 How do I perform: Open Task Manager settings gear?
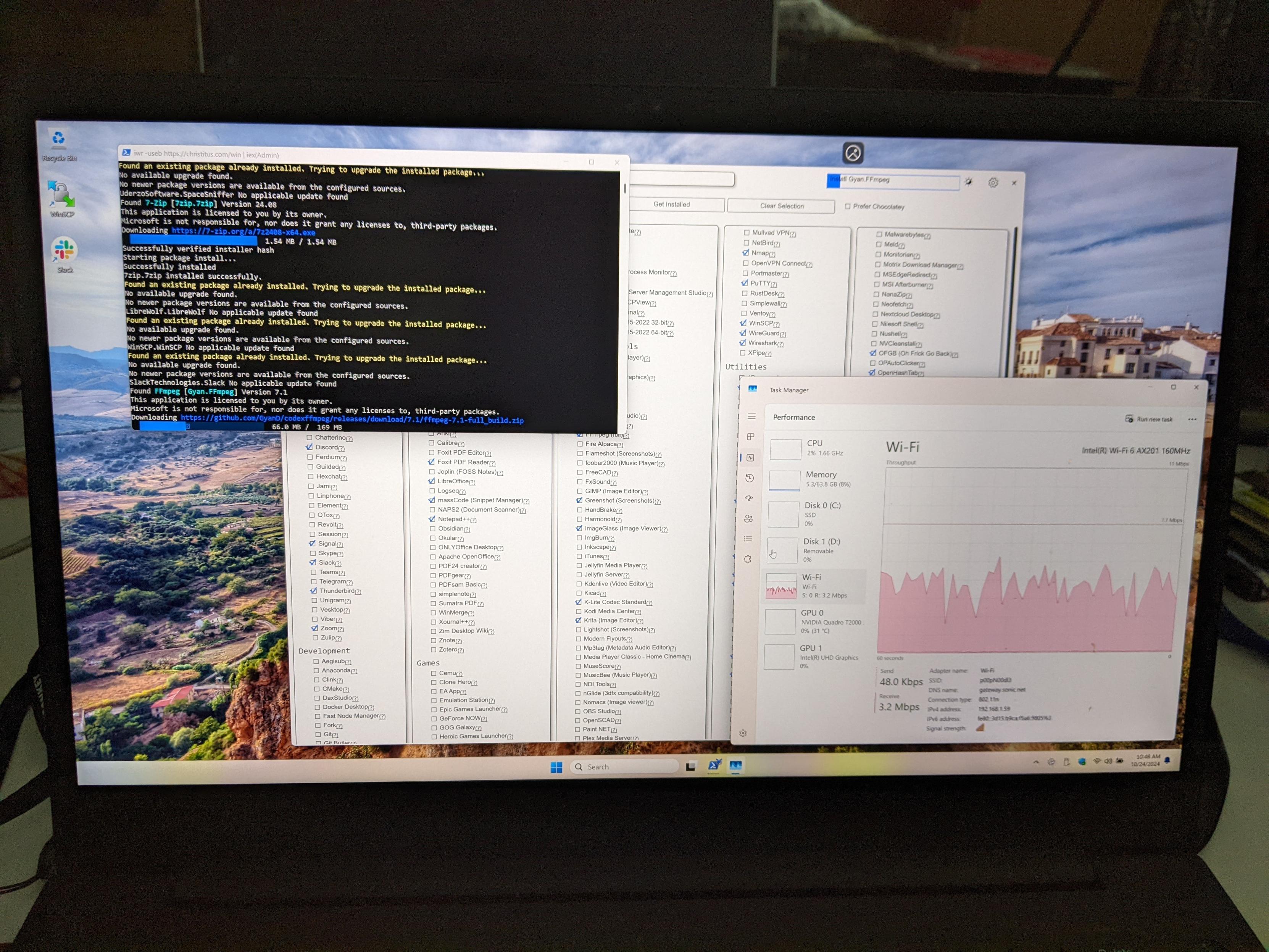click(x=743, y=733)
